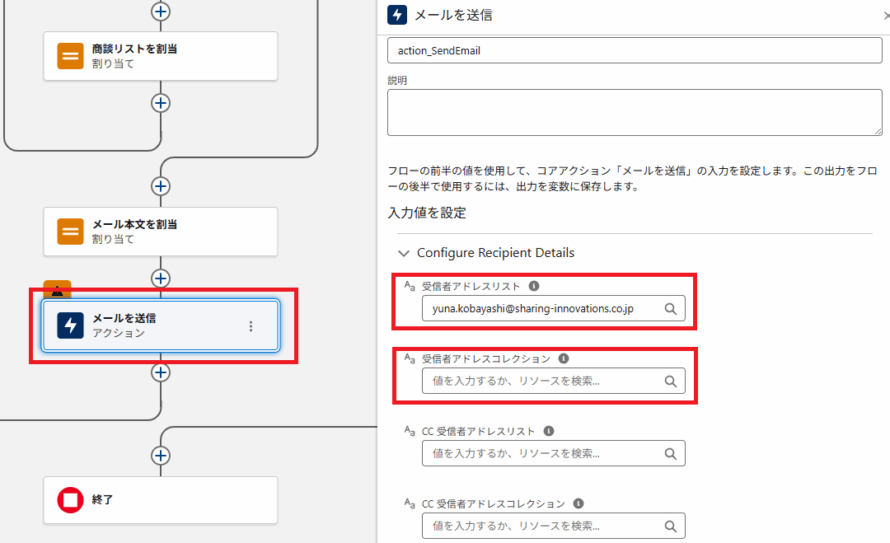Open resource search in 受信者アドレスコレクション field
890x543 pixels.
tap(671, 381)
